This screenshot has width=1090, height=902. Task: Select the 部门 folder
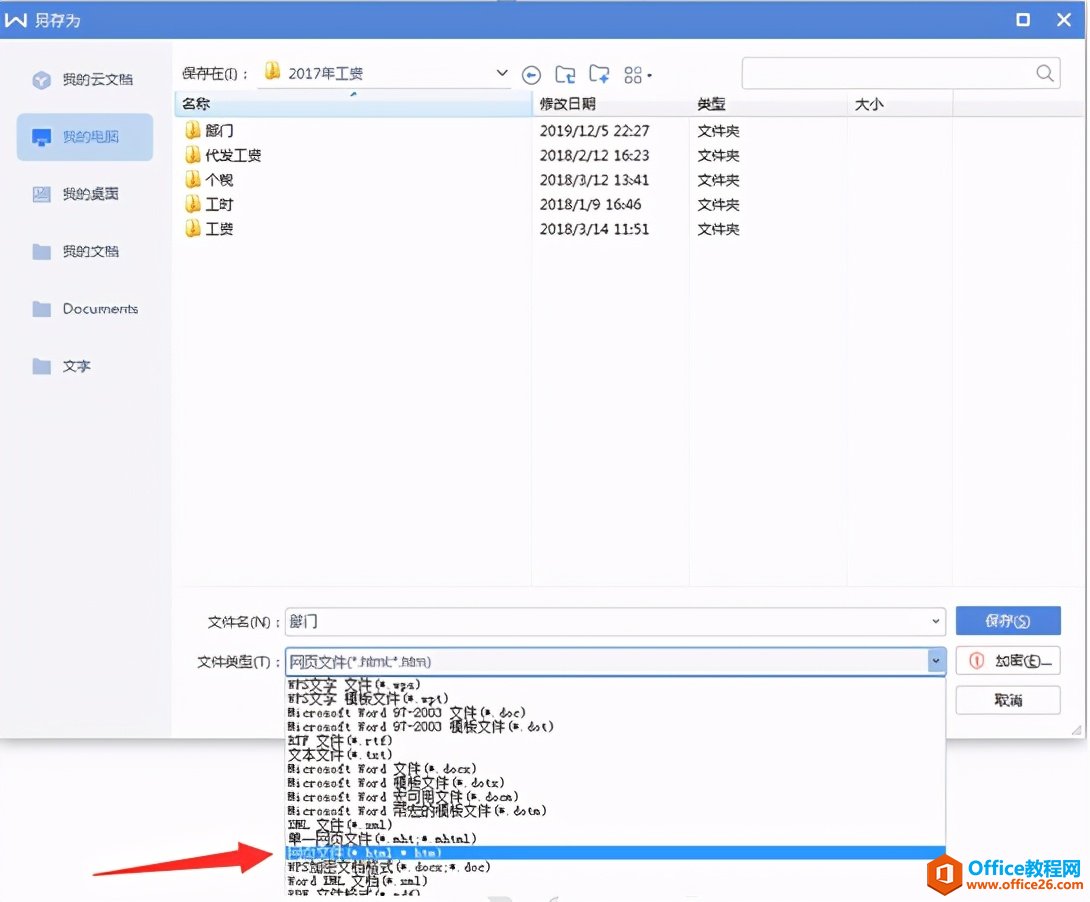pos(209,131)
